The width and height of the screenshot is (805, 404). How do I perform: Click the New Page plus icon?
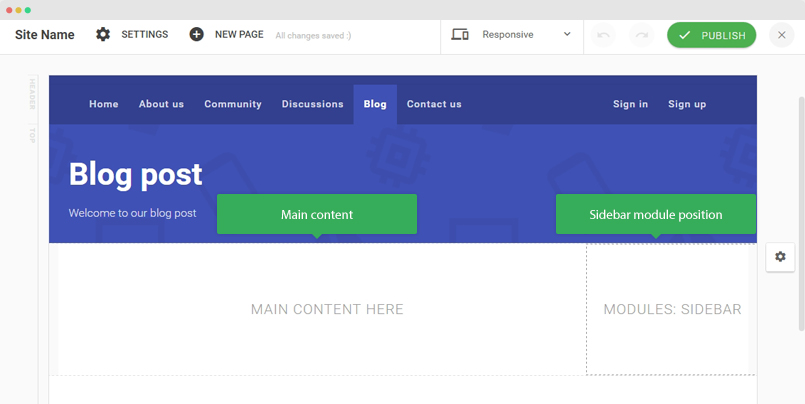197,35
